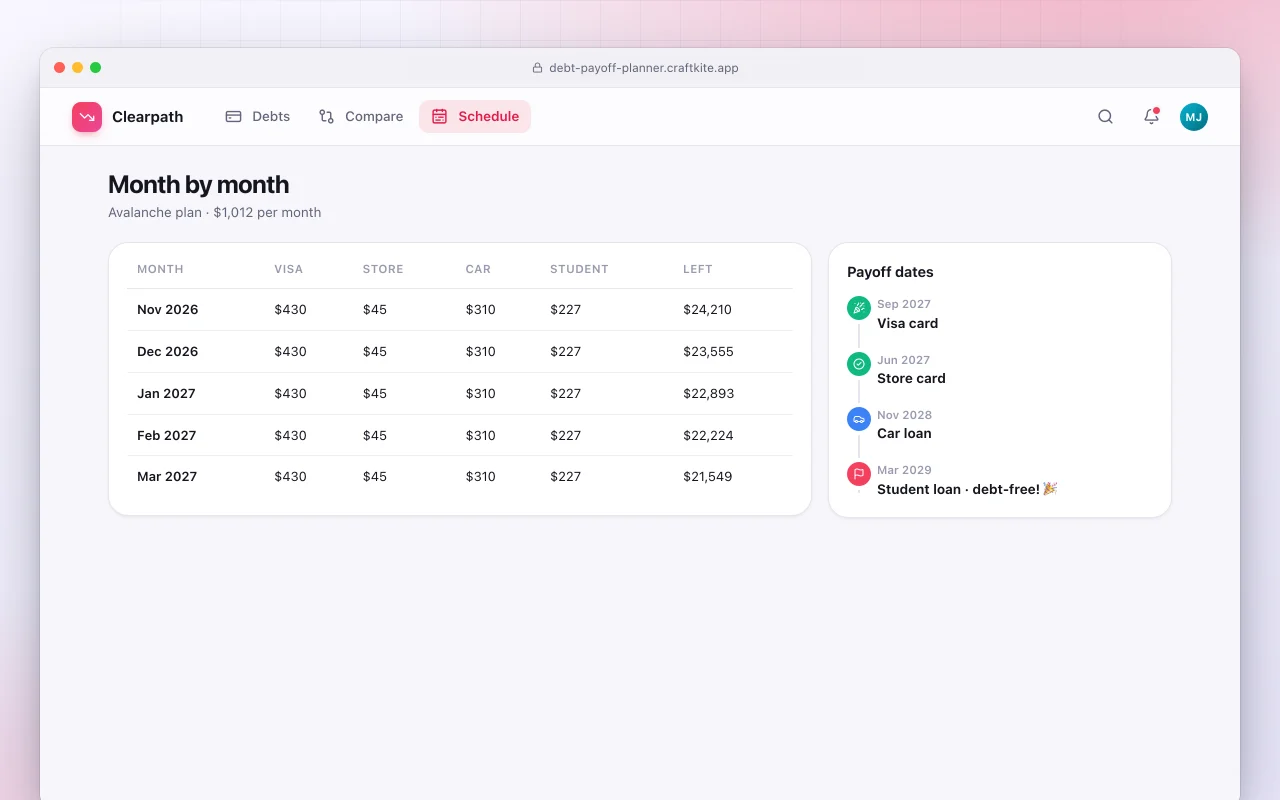Open notifications bell icon
Viewport: 1280px width, 800px height.
(x=1151, y=117)
